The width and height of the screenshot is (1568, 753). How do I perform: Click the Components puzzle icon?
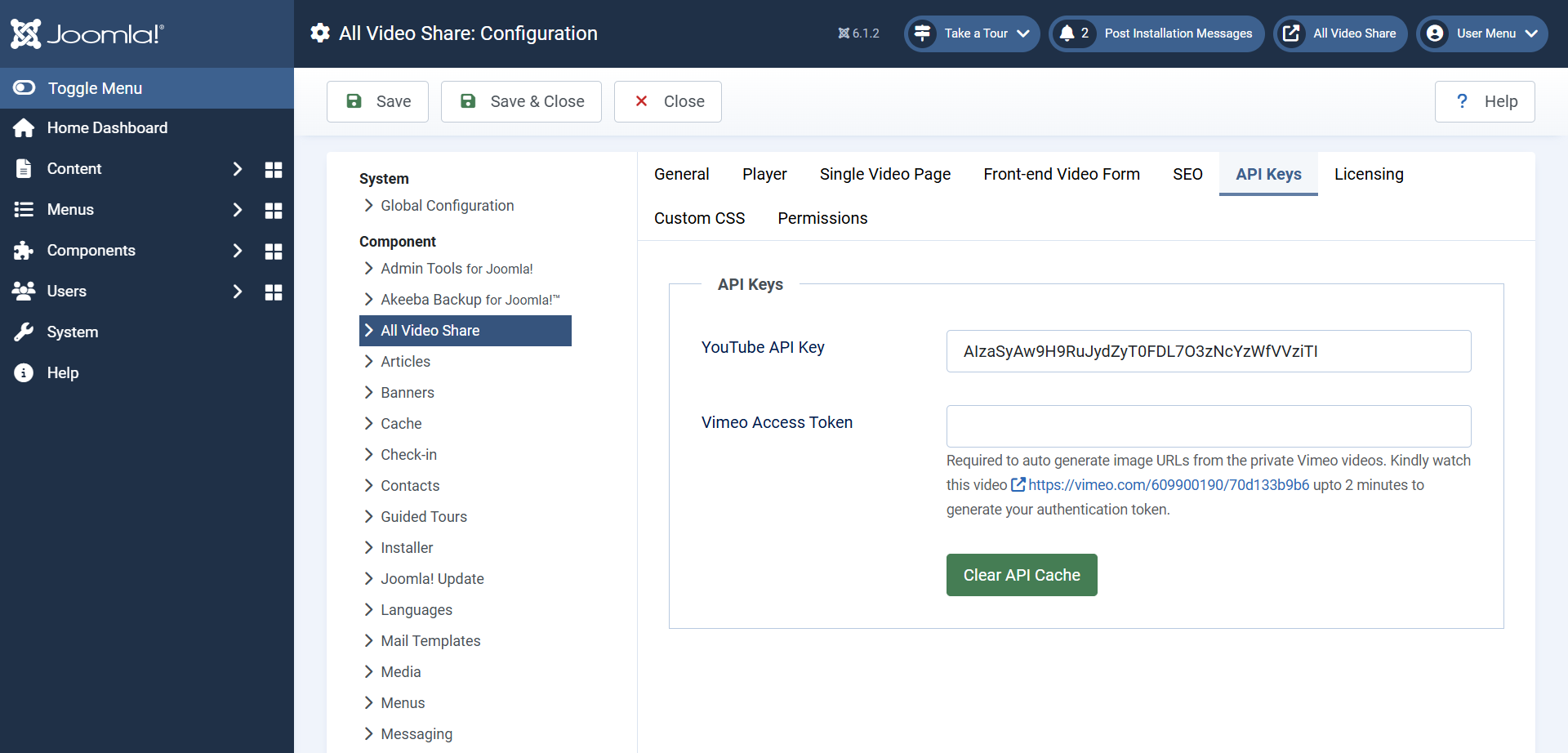point(24,251)
